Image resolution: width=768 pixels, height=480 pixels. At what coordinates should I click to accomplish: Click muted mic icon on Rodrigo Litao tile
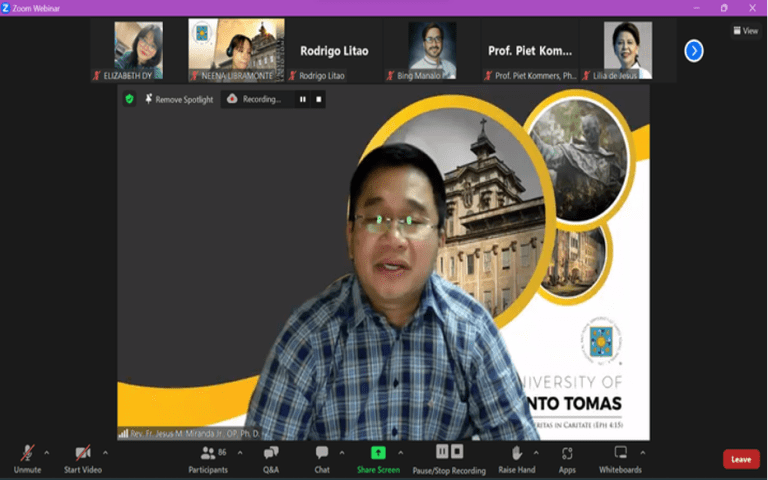[292, 75]
